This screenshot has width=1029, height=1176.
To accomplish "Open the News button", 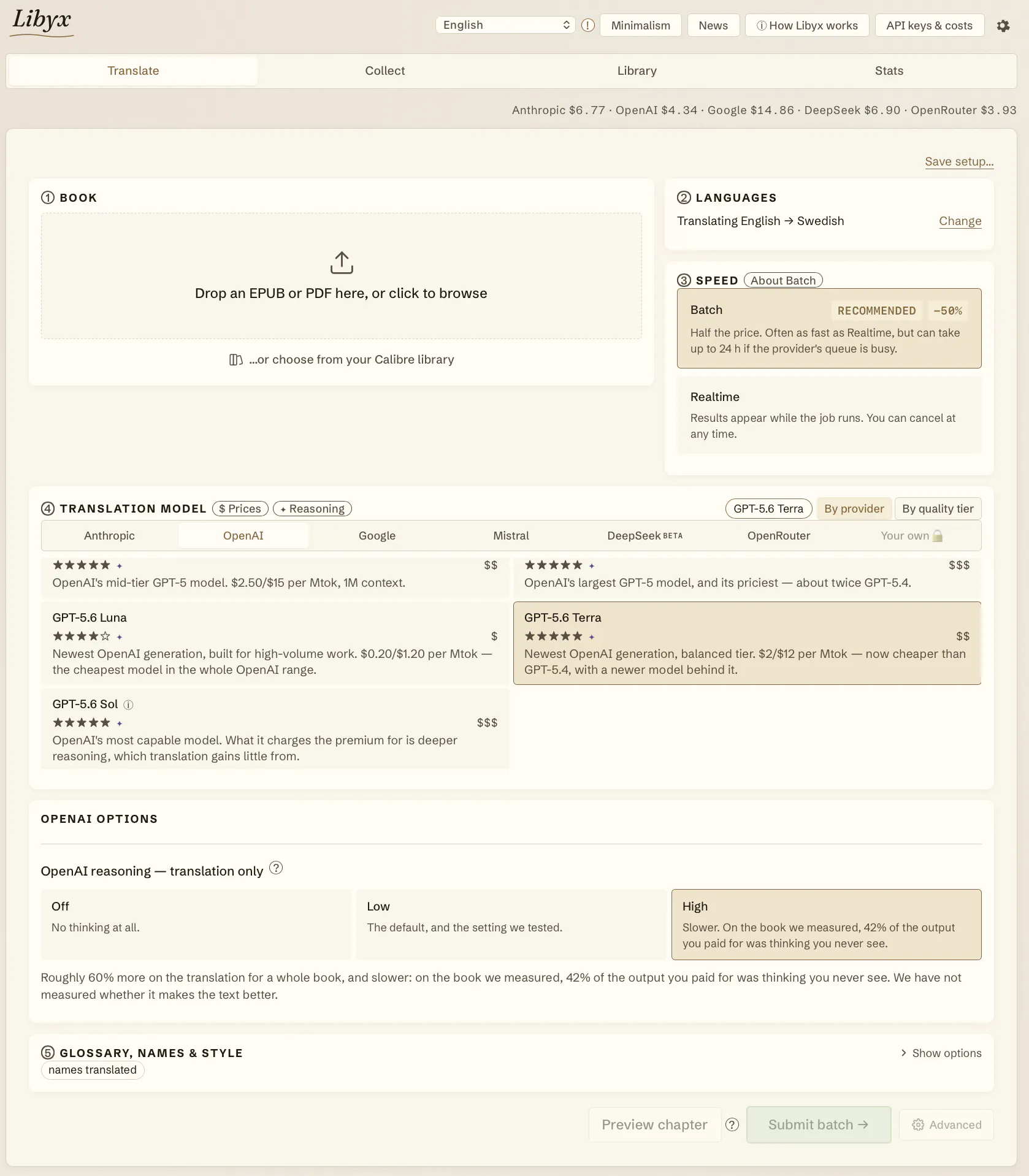I will (713, 25).
